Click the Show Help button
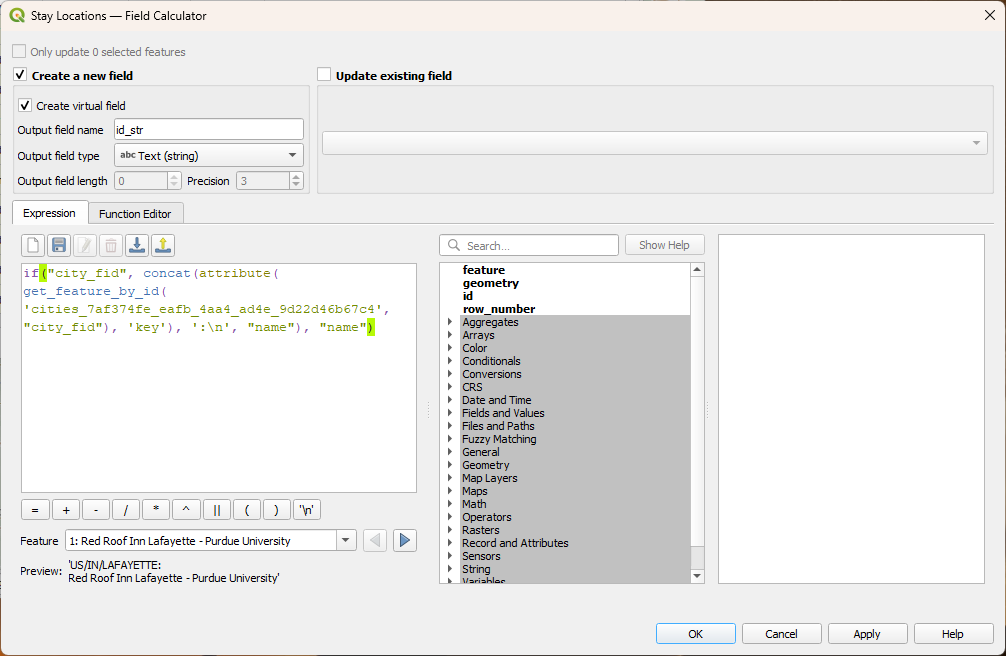Screen dimensions: 1006x656 (664, 245)
